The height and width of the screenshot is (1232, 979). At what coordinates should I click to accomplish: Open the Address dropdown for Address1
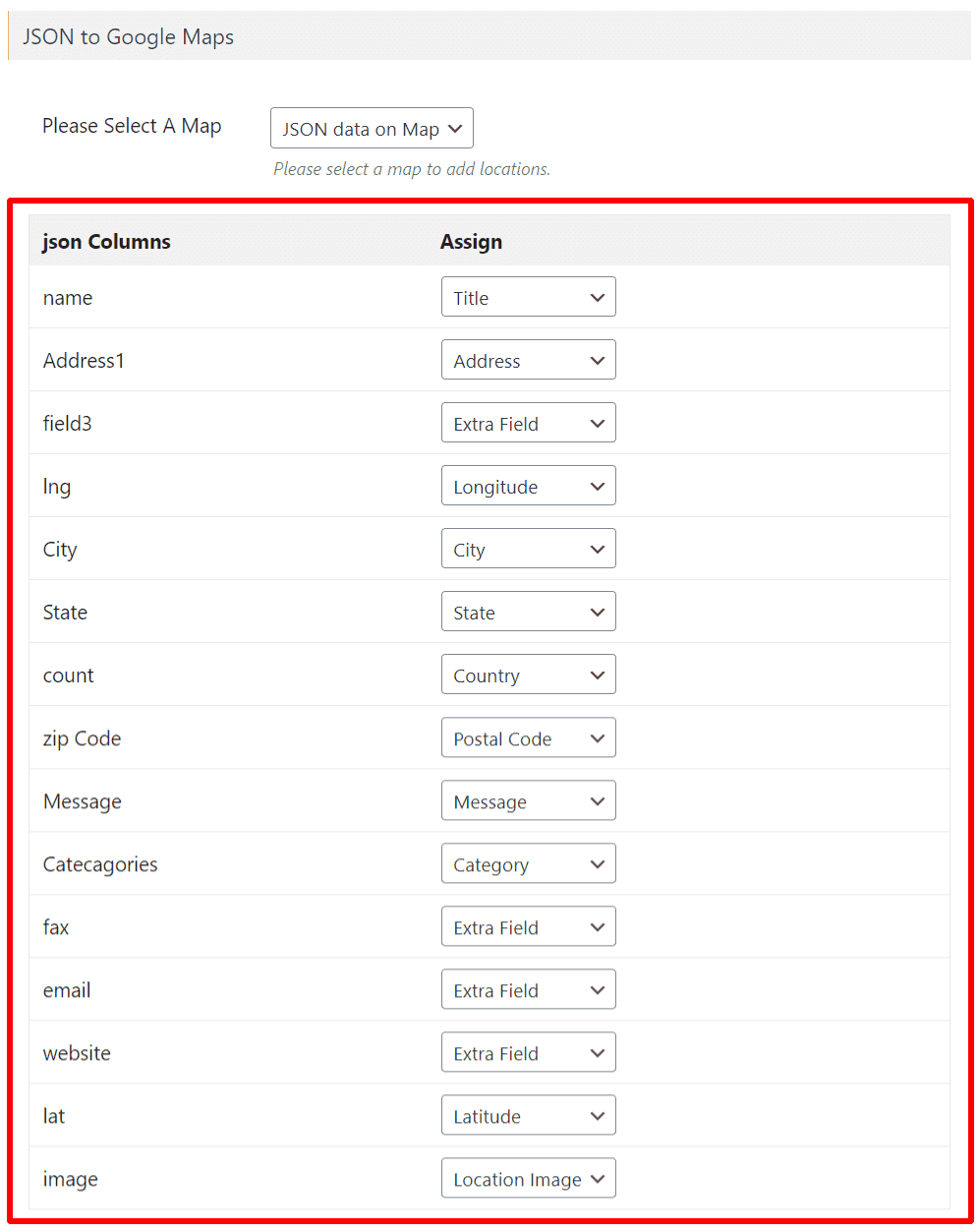[528, 360]
